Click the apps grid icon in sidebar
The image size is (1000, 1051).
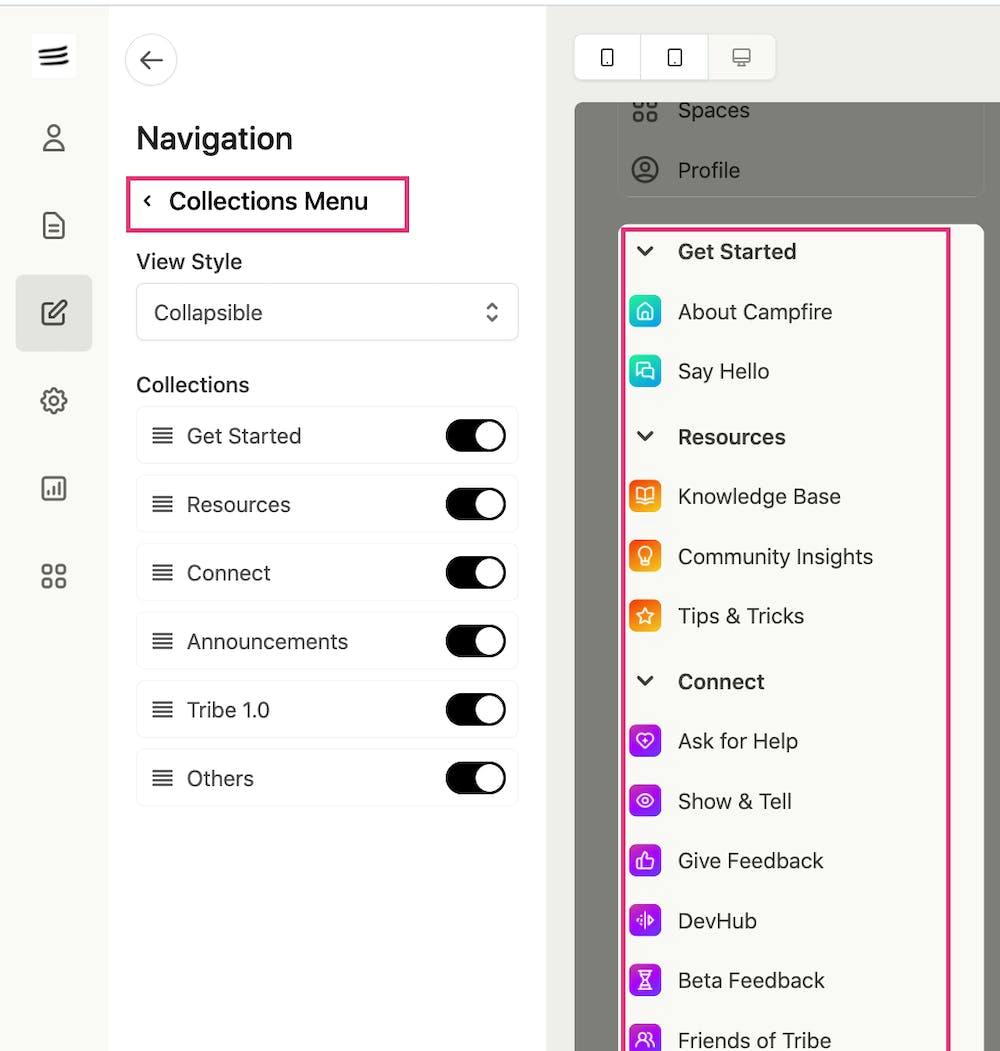(54, 575)
